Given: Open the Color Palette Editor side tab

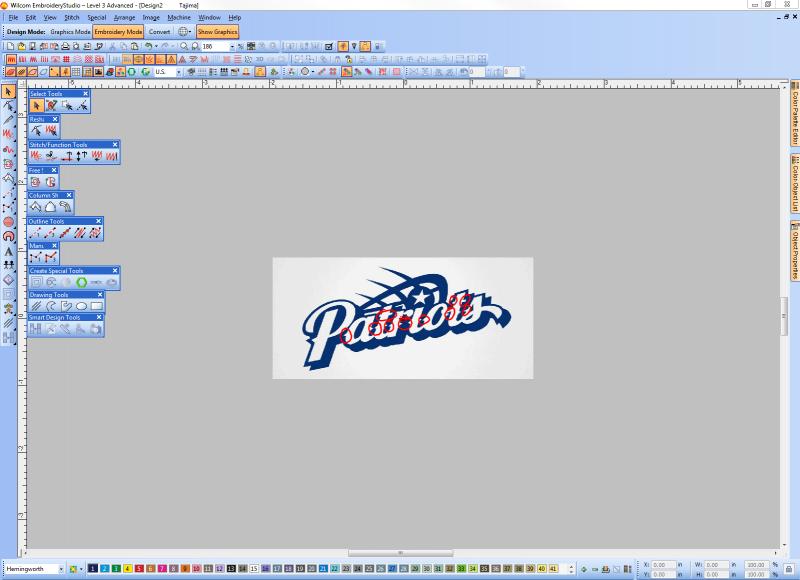Looking at the screenshot, I should point(795,114).
